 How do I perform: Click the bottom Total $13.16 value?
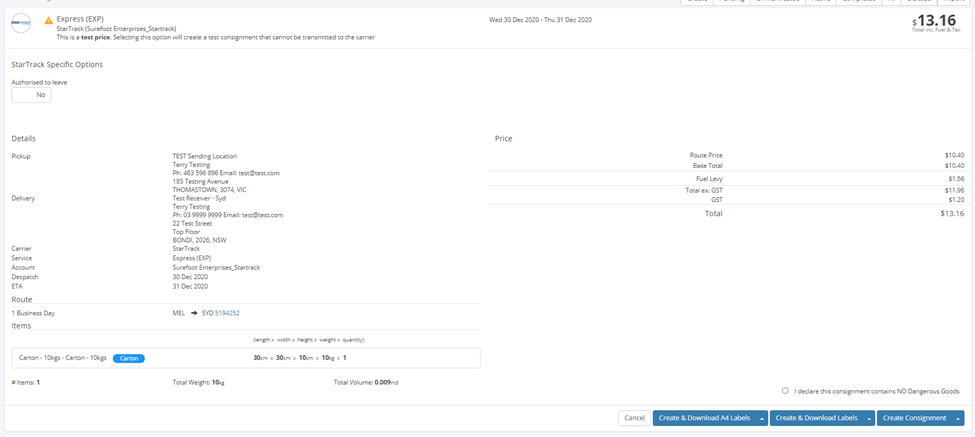953,214
